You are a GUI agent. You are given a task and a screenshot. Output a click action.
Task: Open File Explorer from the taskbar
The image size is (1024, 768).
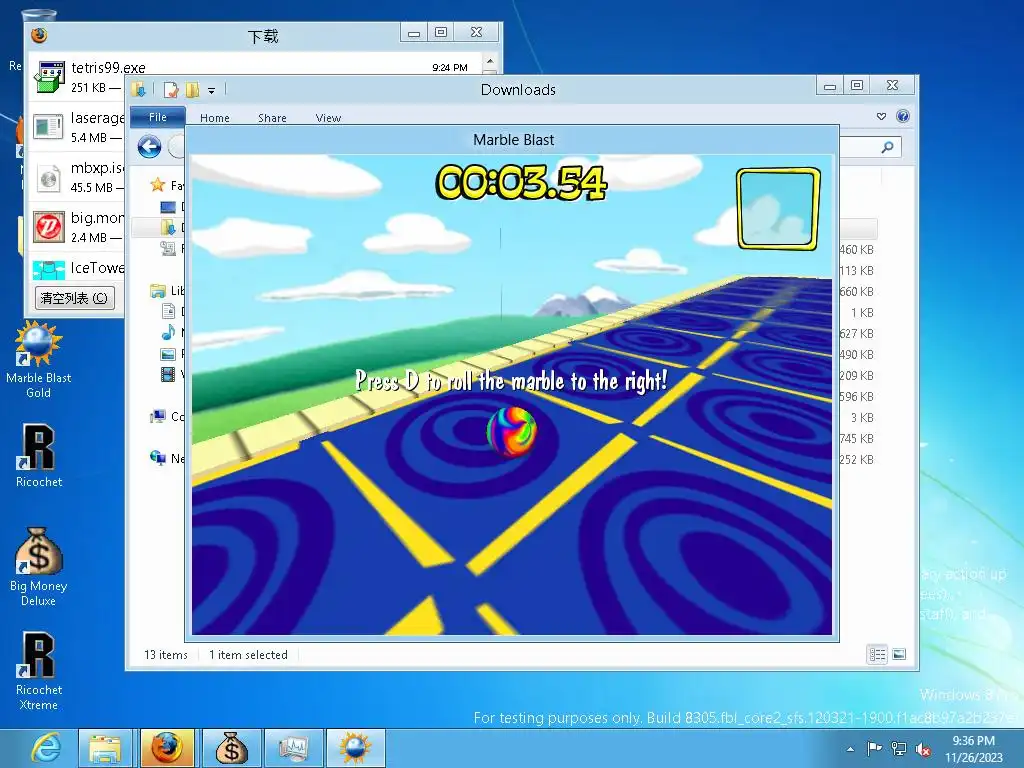point(105,748)
